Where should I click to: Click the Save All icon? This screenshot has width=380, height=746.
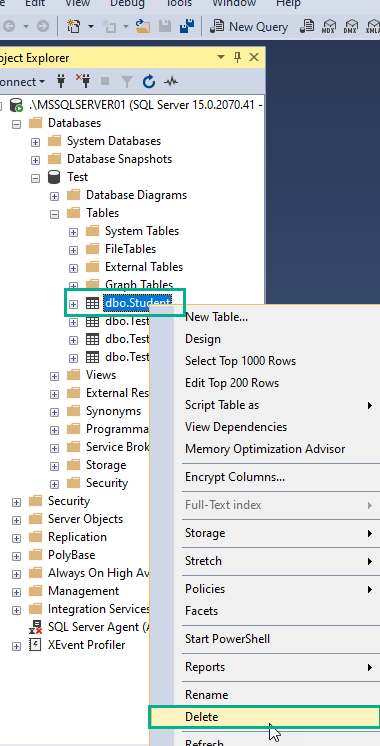pos(186,27)
